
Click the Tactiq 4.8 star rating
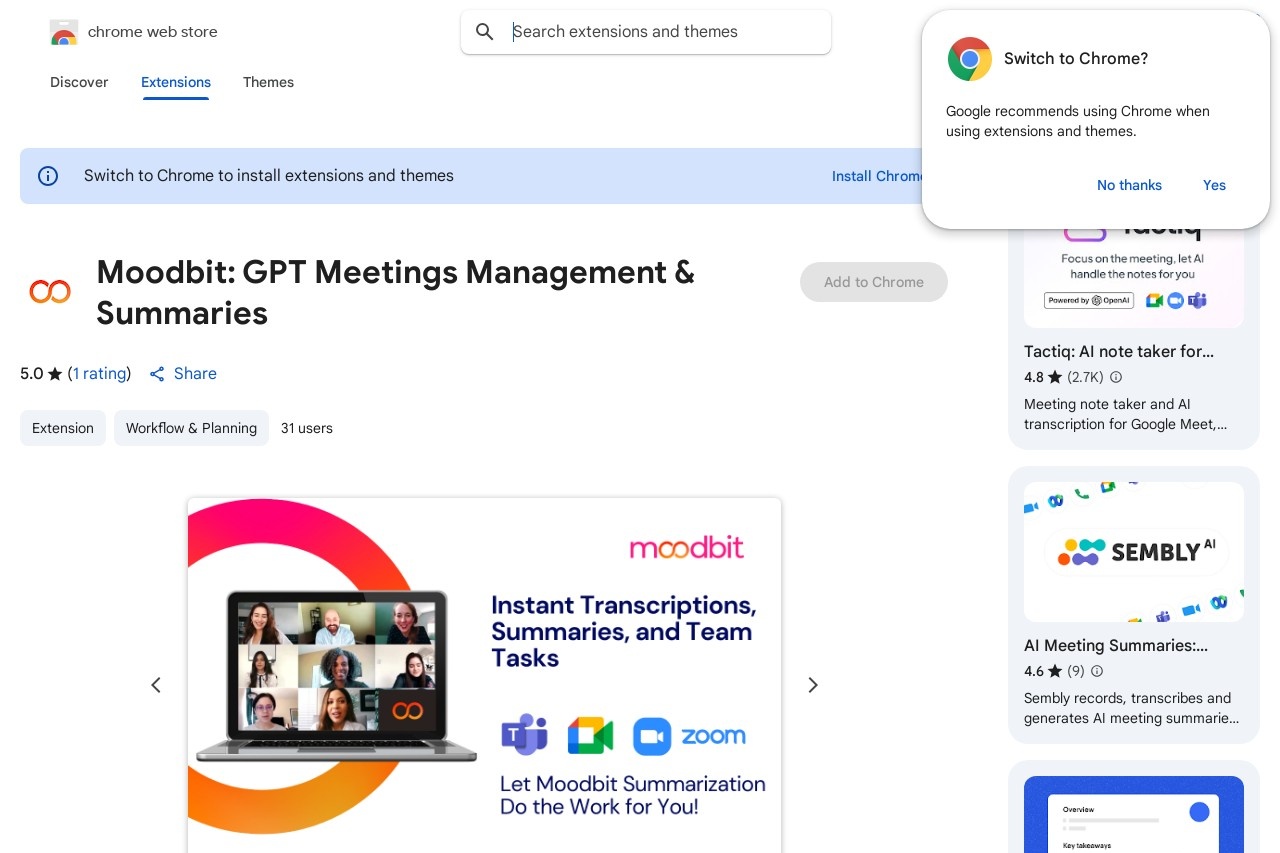coord(1043,378)
